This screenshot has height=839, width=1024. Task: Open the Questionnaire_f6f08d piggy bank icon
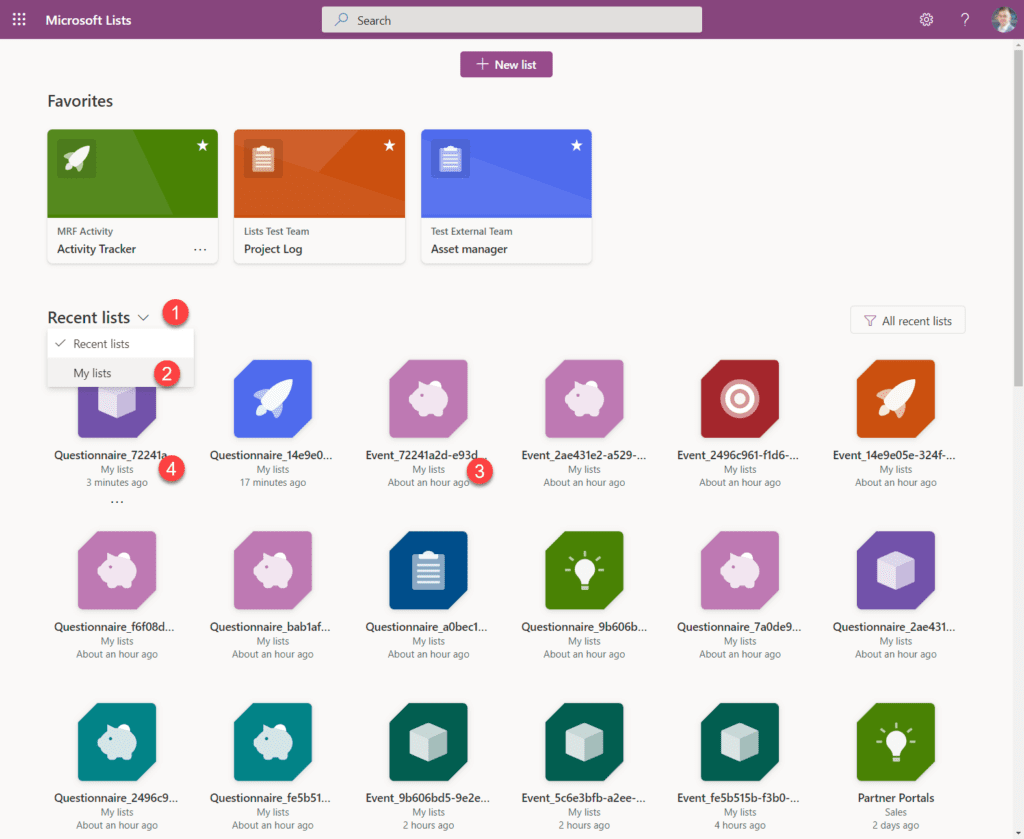pos(117,570)
